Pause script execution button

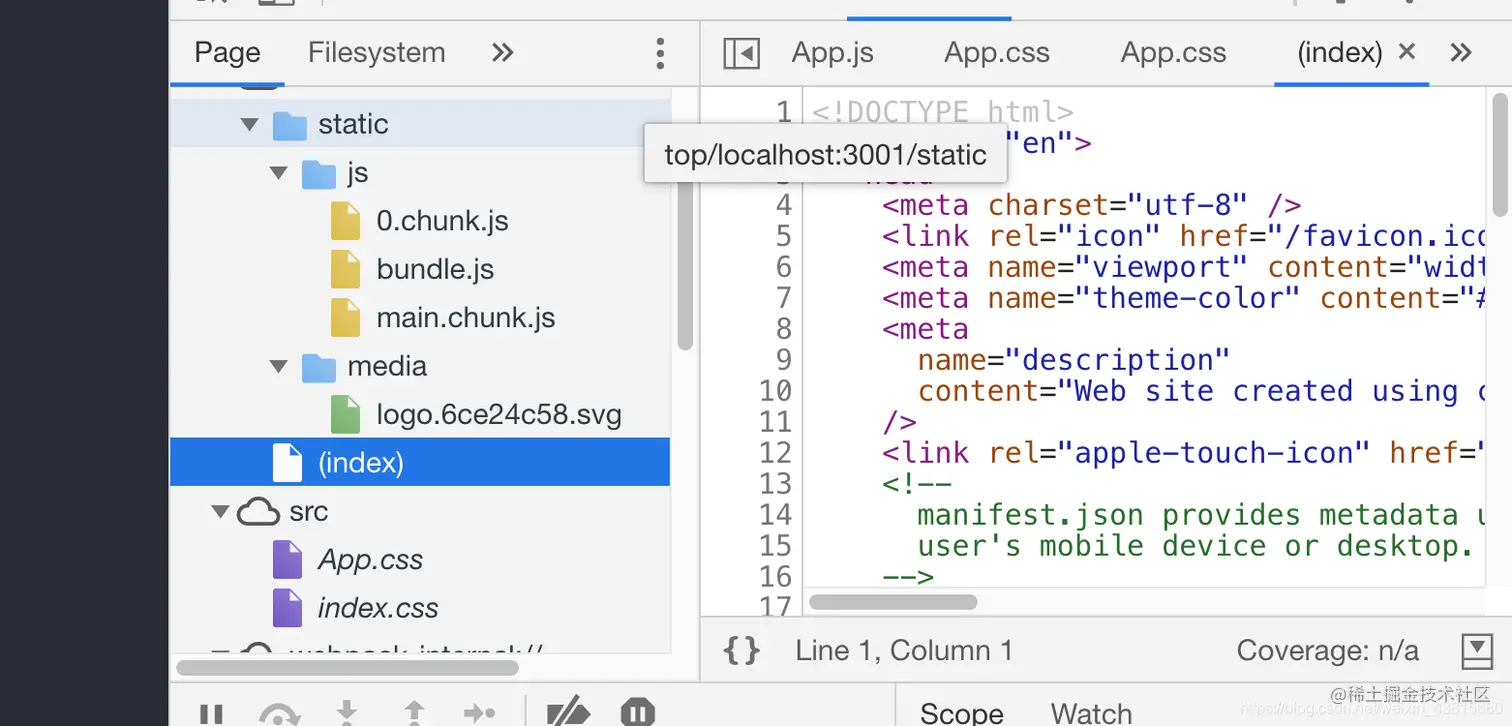point(211,714)
